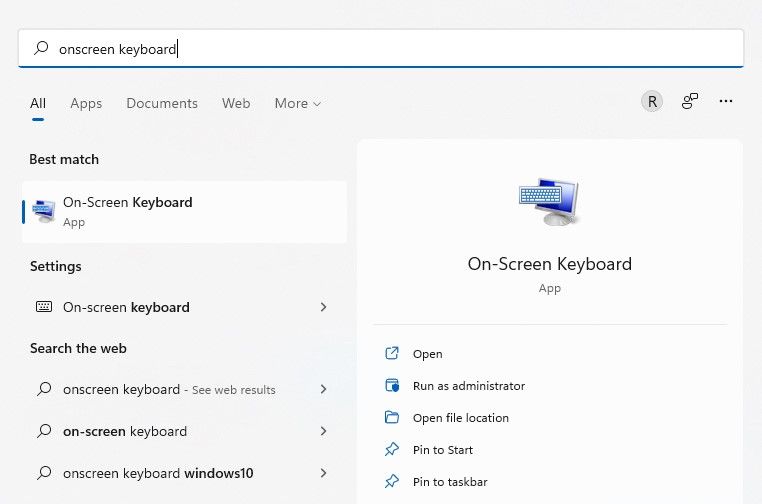Click the Pin to Start pin icon

392,450
